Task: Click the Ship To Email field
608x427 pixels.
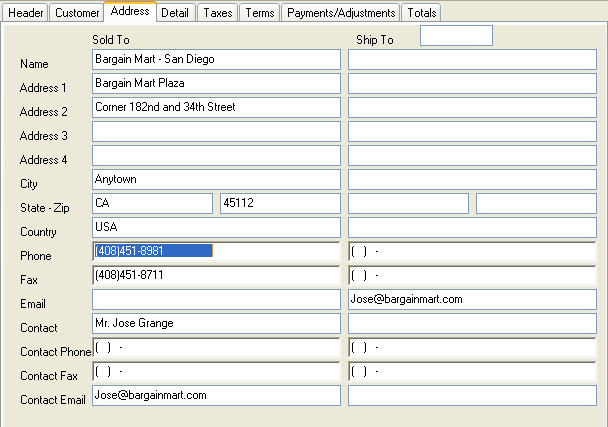Action: point(472,300)
